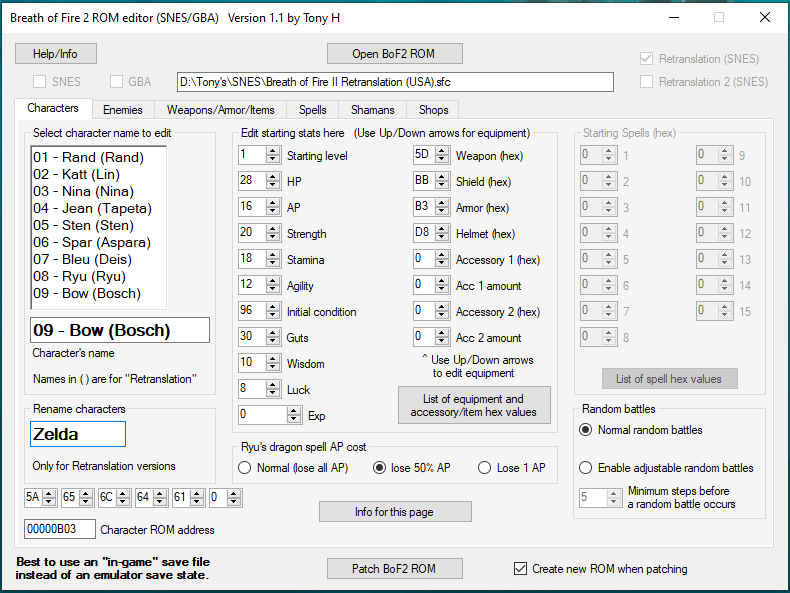790x593 pixels.
Task: Click up arrow for Weapon (hex)
Action: tap(442, 151)
